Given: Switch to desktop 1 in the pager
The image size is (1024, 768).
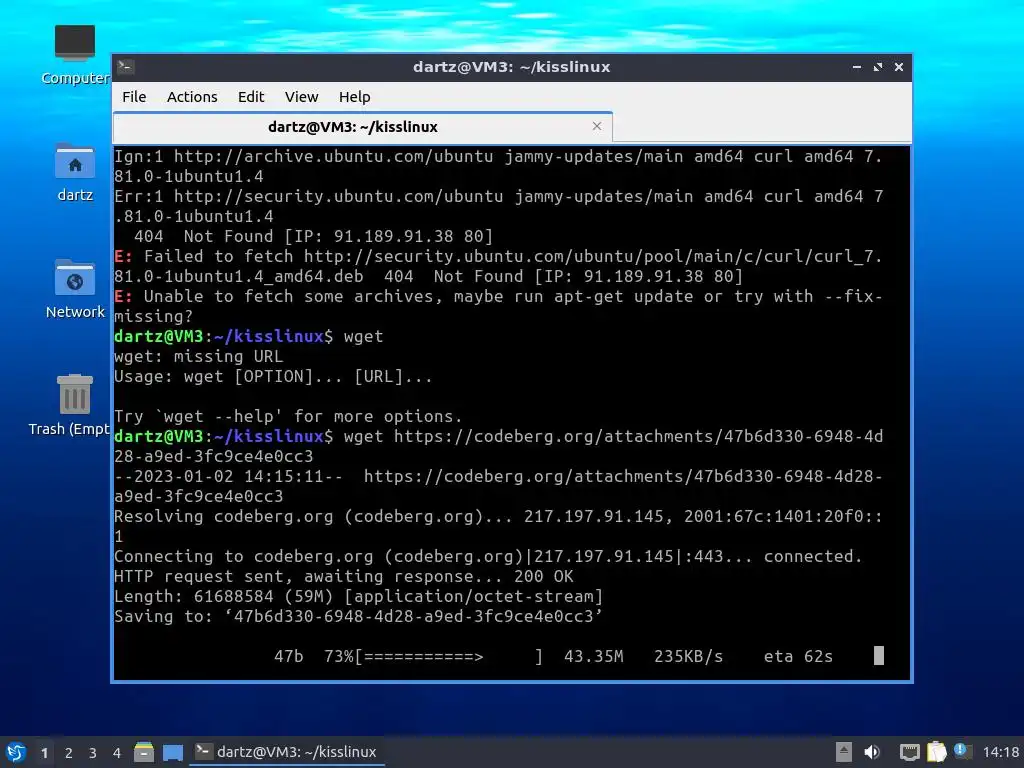Looking at the screenshot, I should point(44,753).
